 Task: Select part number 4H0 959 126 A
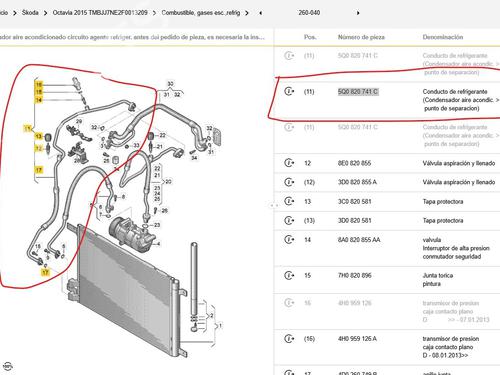coord(357,339)
